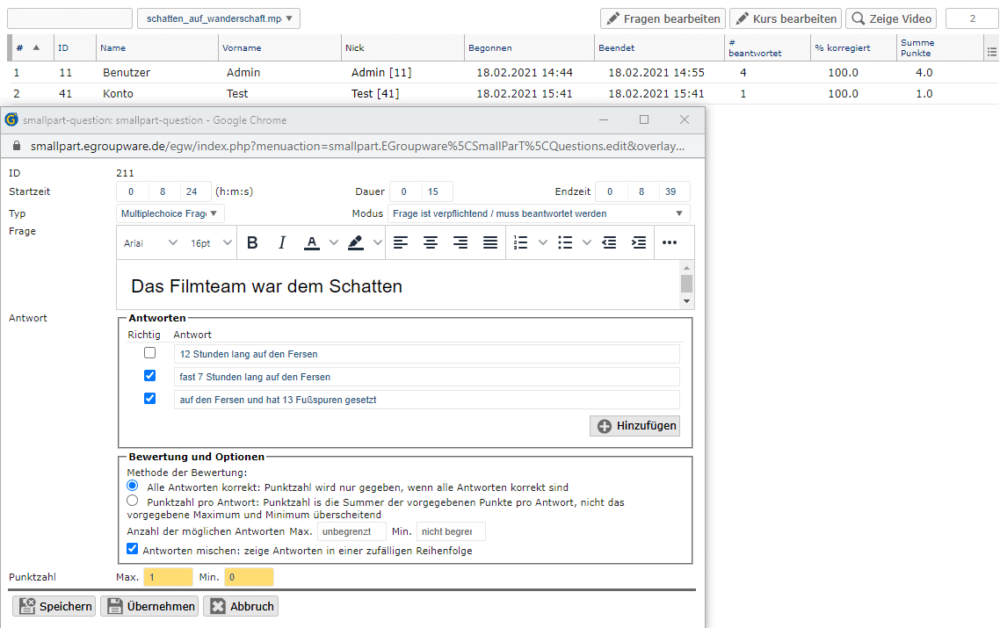Image resolution: width=1000 pixels, height=628 pixels.
Task: Uncheck 'fast 7 Stunden lang auf den Fersen'
Action: [150, 376]
